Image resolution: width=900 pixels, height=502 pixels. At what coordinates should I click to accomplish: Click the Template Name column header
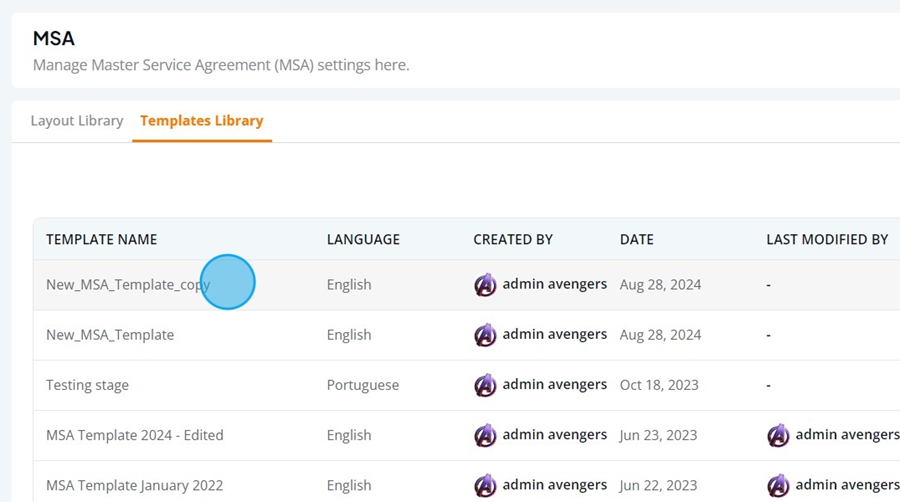[102, 239]
